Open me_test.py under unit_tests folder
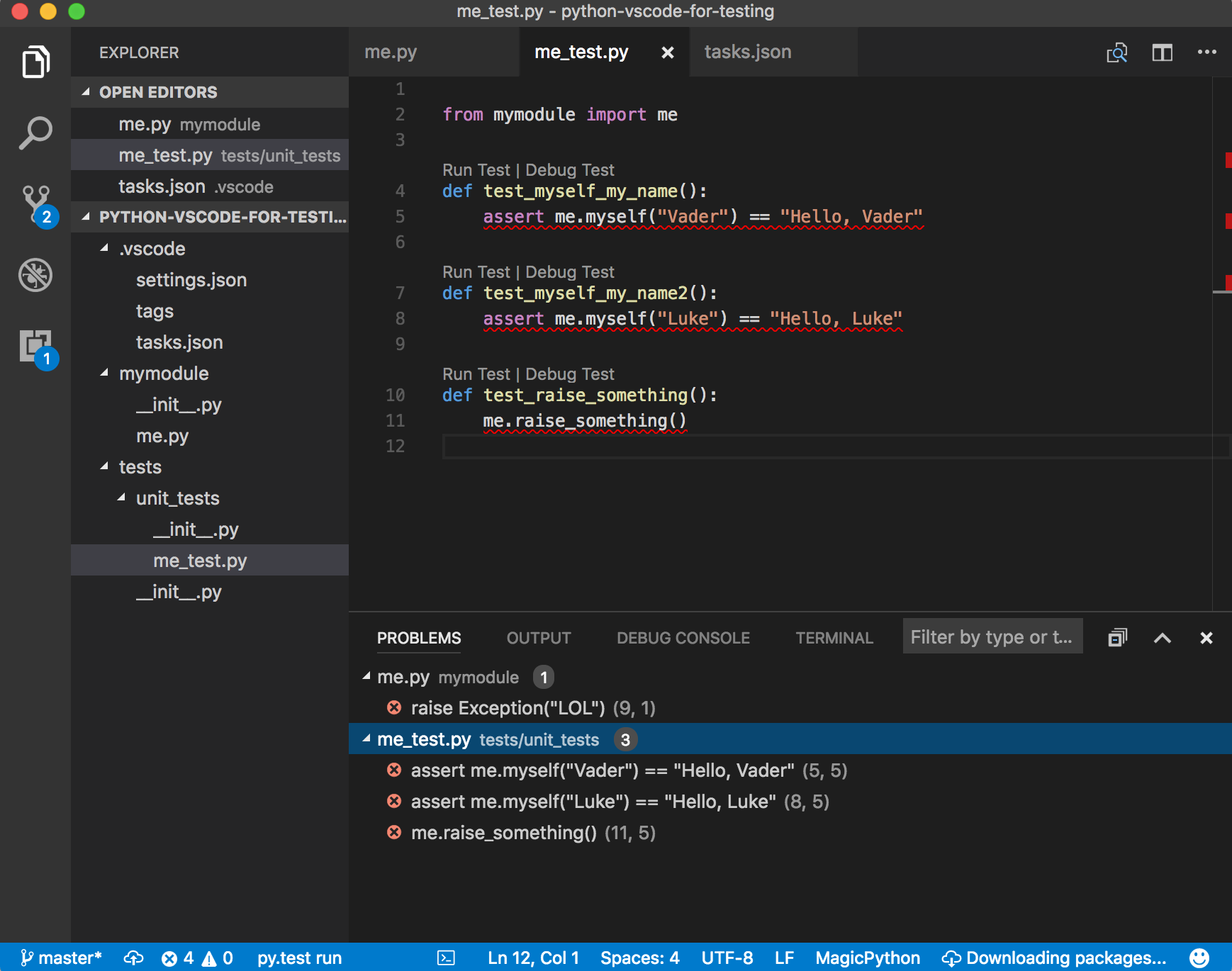Viewport: 1232px width, 971px height. pyautogui.click(x=210, y=561)
